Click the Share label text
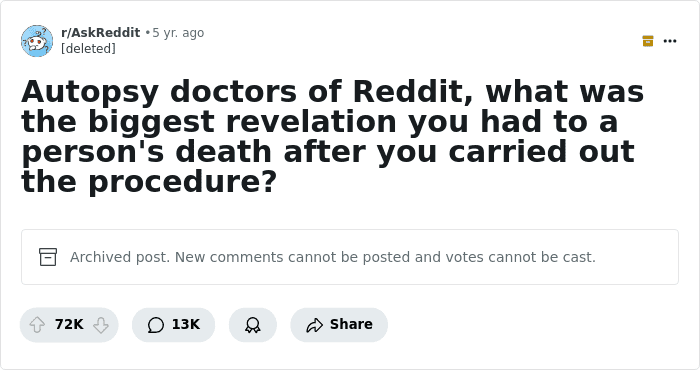Screen dimensions: 700x370 tap(351, 324)
